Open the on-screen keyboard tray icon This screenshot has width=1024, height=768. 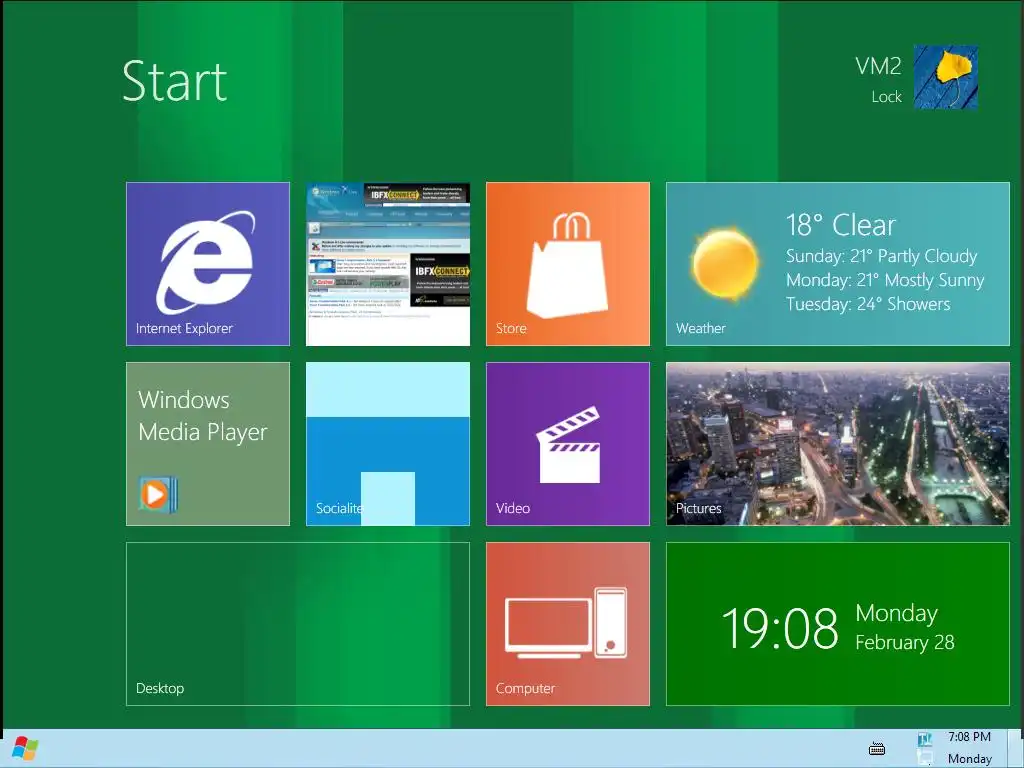(x=877, y=748)
